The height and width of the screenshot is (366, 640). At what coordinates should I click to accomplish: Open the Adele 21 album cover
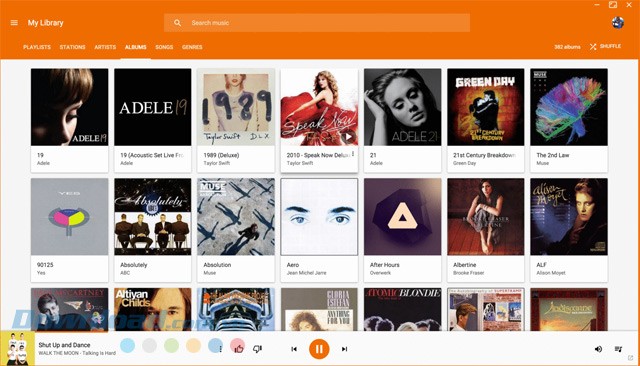(x=402, y=107)
